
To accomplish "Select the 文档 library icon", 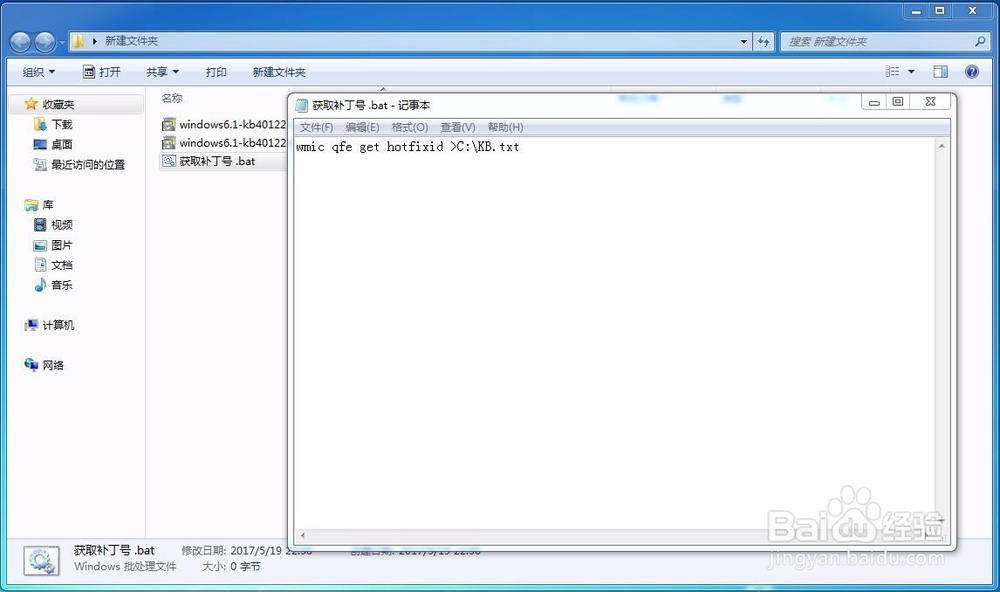I will click(58, 265).
